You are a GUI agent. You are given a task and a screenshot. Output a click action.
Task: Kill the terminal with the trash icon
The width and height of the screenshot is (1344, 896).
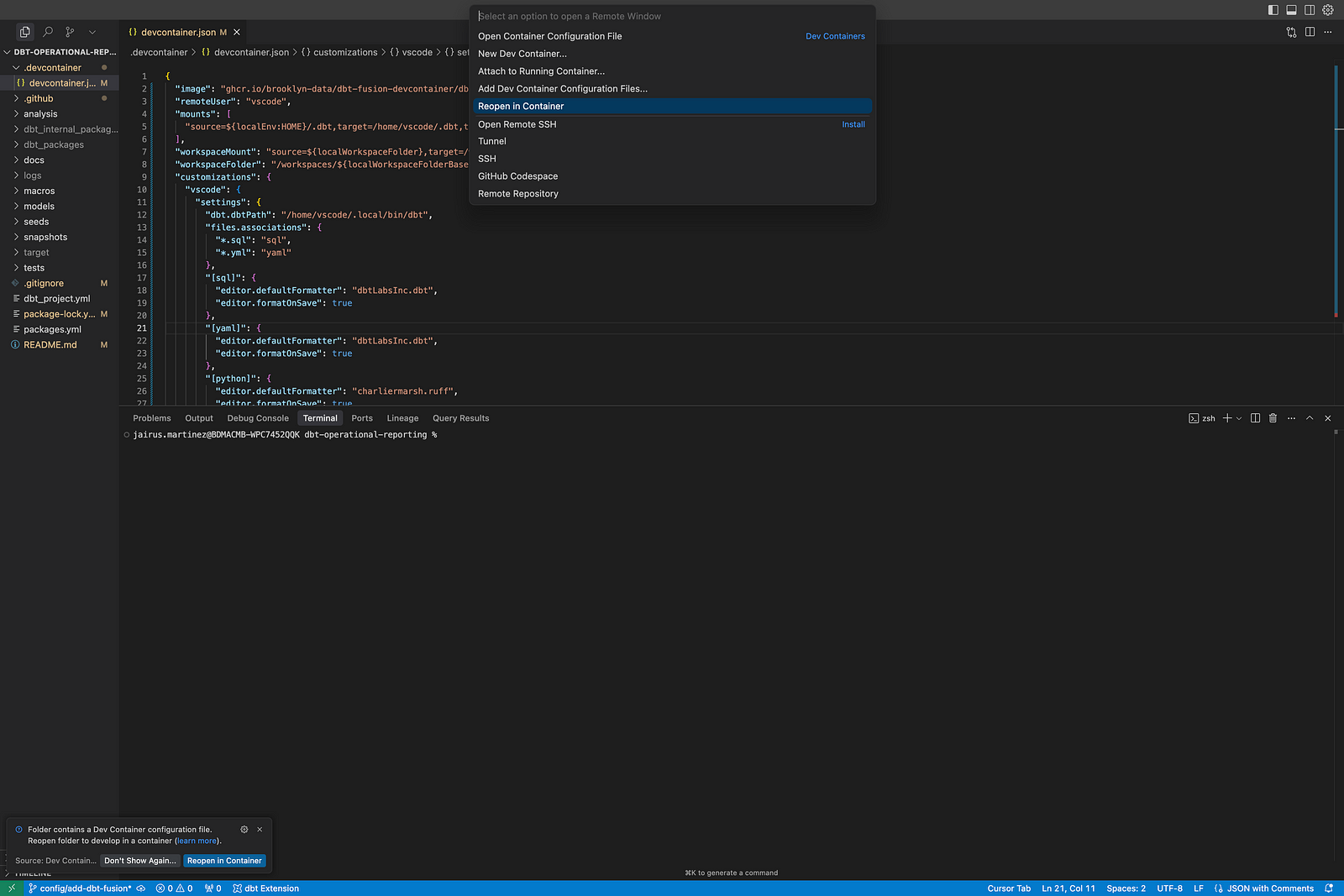pyautogui.click(x=1273, y=417)
